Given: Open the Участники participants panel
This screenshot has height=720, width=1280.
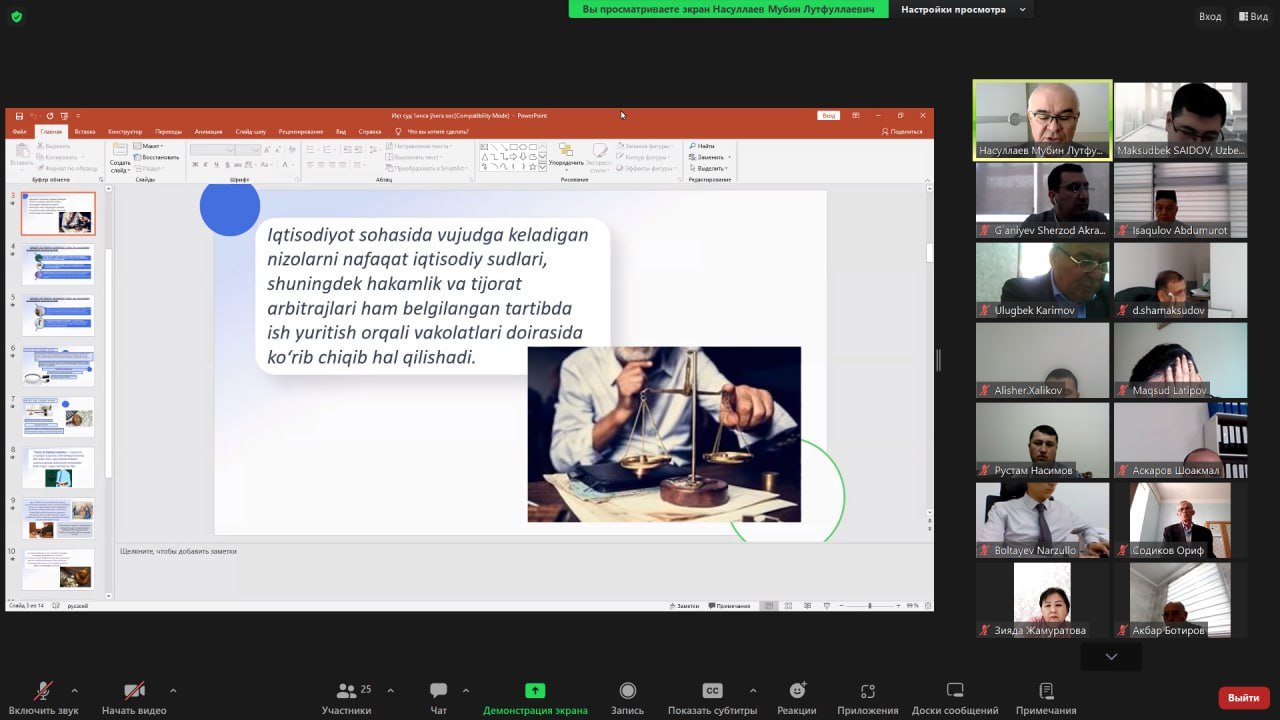Looking at the screenshot, I should (347, 696).
